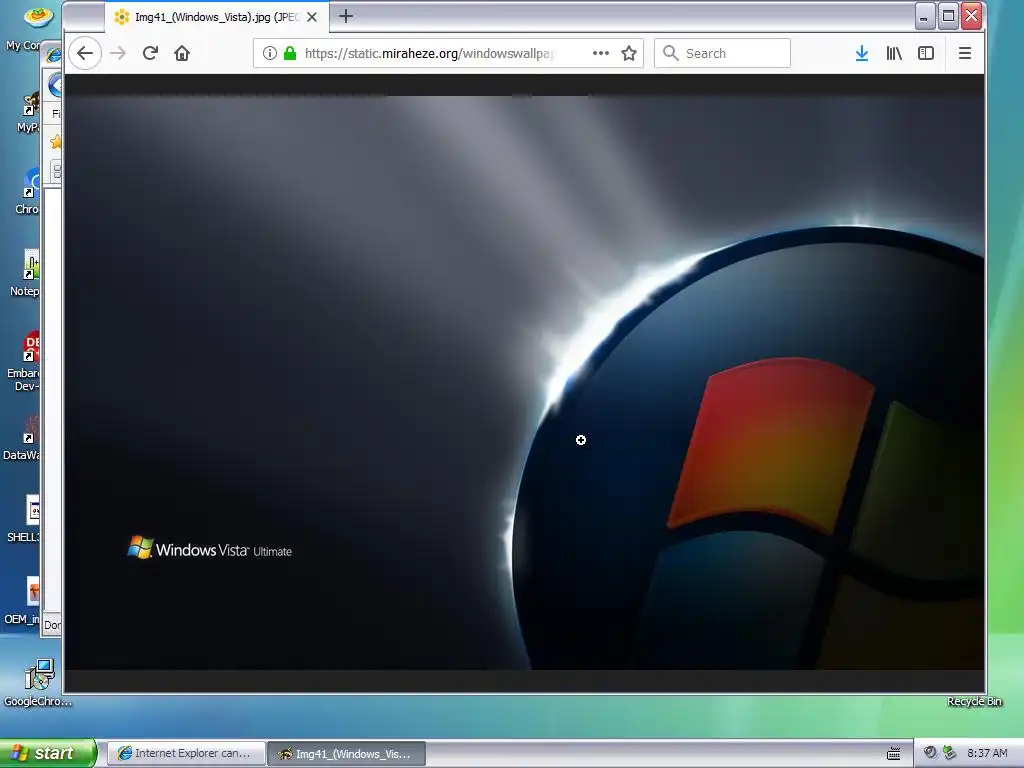Open page actions three-dot menu

pos(601,53)
